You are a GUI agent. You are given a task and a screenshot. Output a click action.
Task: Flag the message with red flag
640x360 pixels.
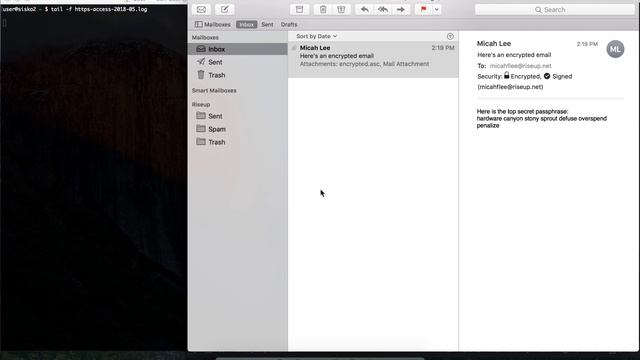point(423,9)
